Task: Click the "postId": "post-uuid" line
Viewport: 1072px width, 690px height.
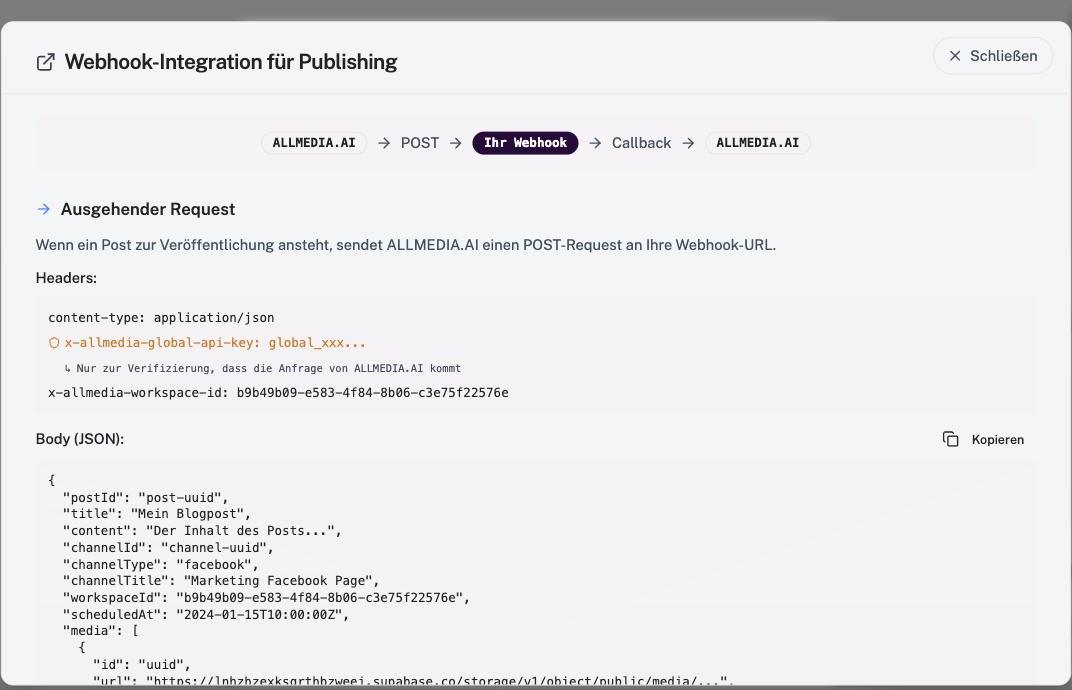Action: pos(146,498)
